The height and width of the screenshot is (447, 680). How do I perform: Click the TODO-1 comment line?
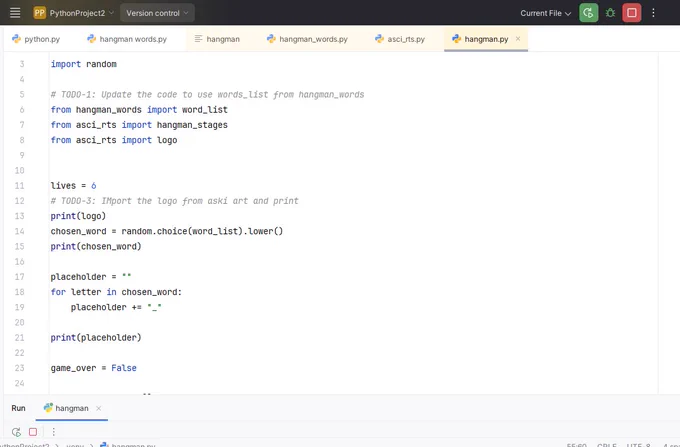click(207, 95)
